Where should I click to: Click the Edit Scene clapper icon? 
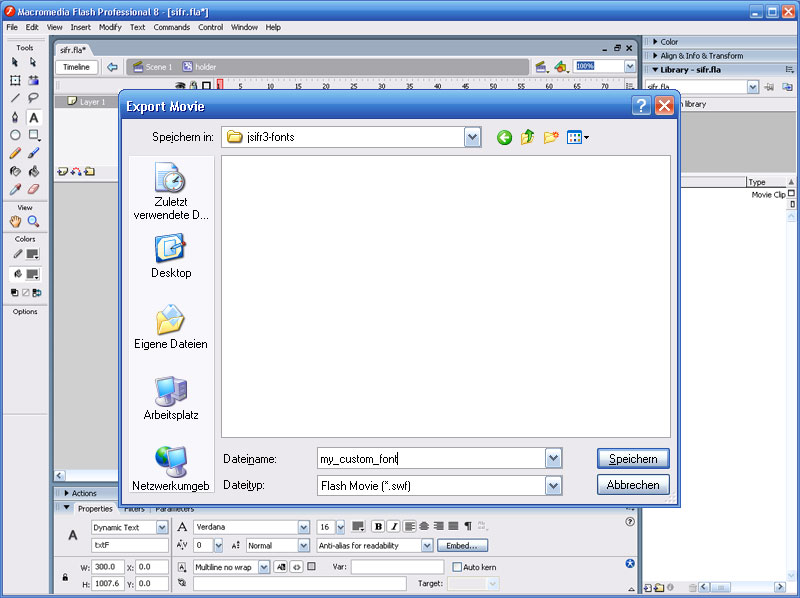point(541,67)
